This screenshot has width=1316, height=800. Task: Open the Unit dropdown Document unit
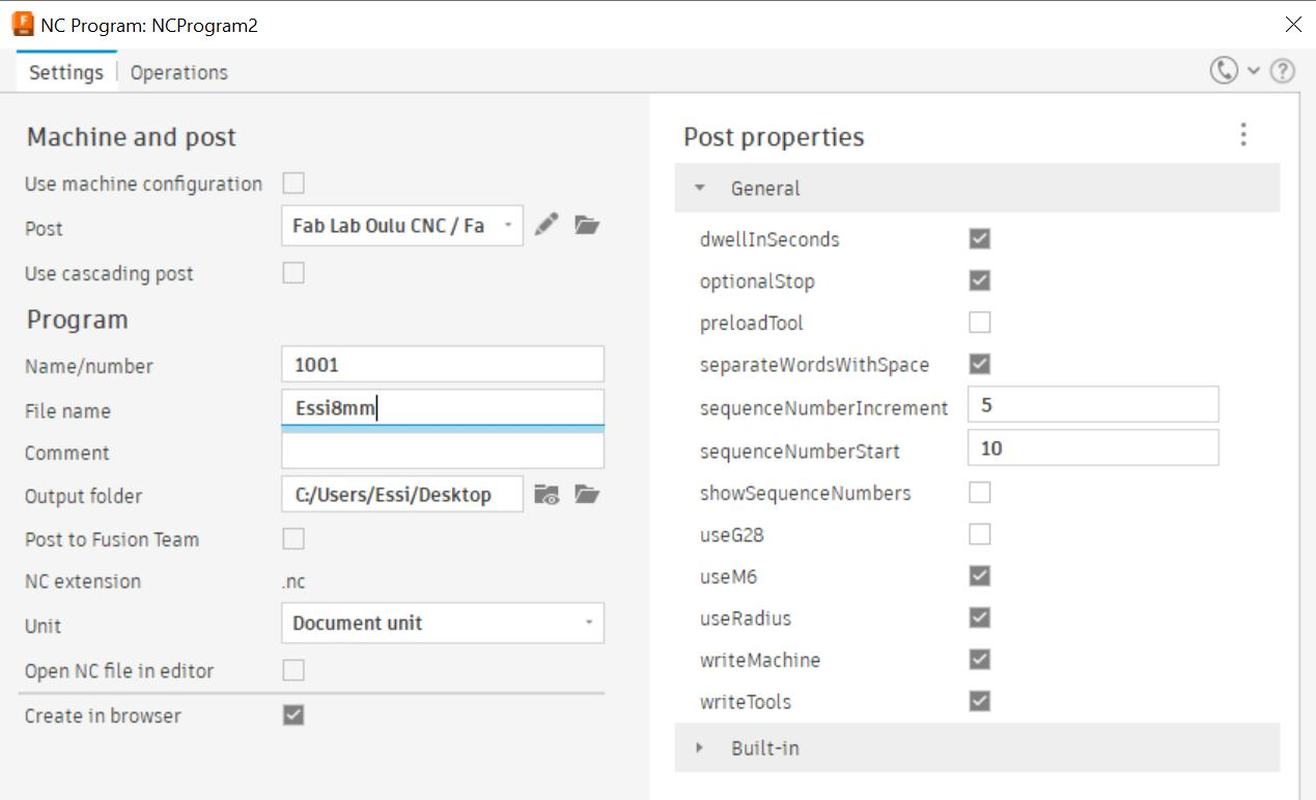443,623
